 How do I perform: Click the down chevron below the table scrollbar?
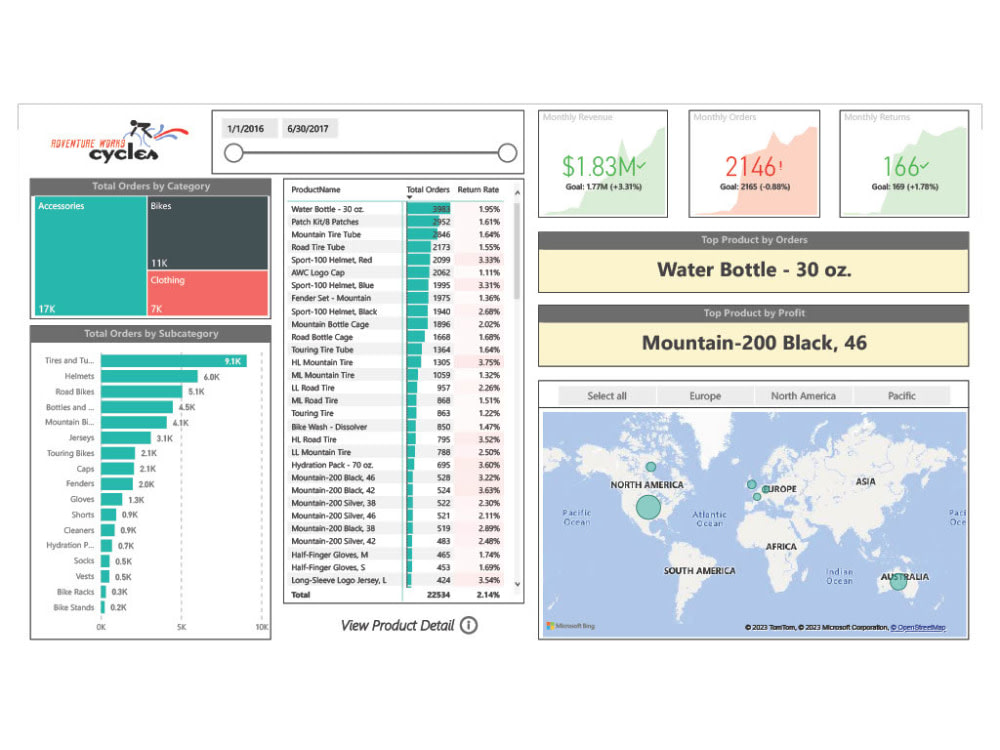[x=517, y=583]
